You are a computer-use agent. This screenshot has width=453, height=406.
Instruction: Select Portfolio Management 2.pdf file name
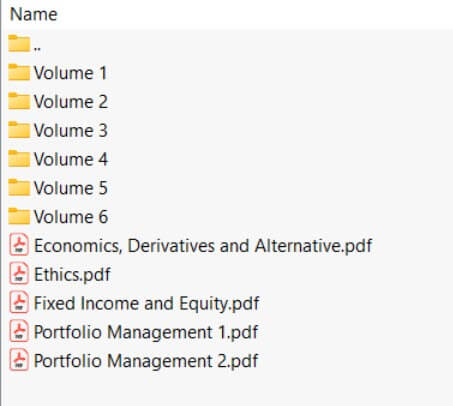[x=146, y=361]
